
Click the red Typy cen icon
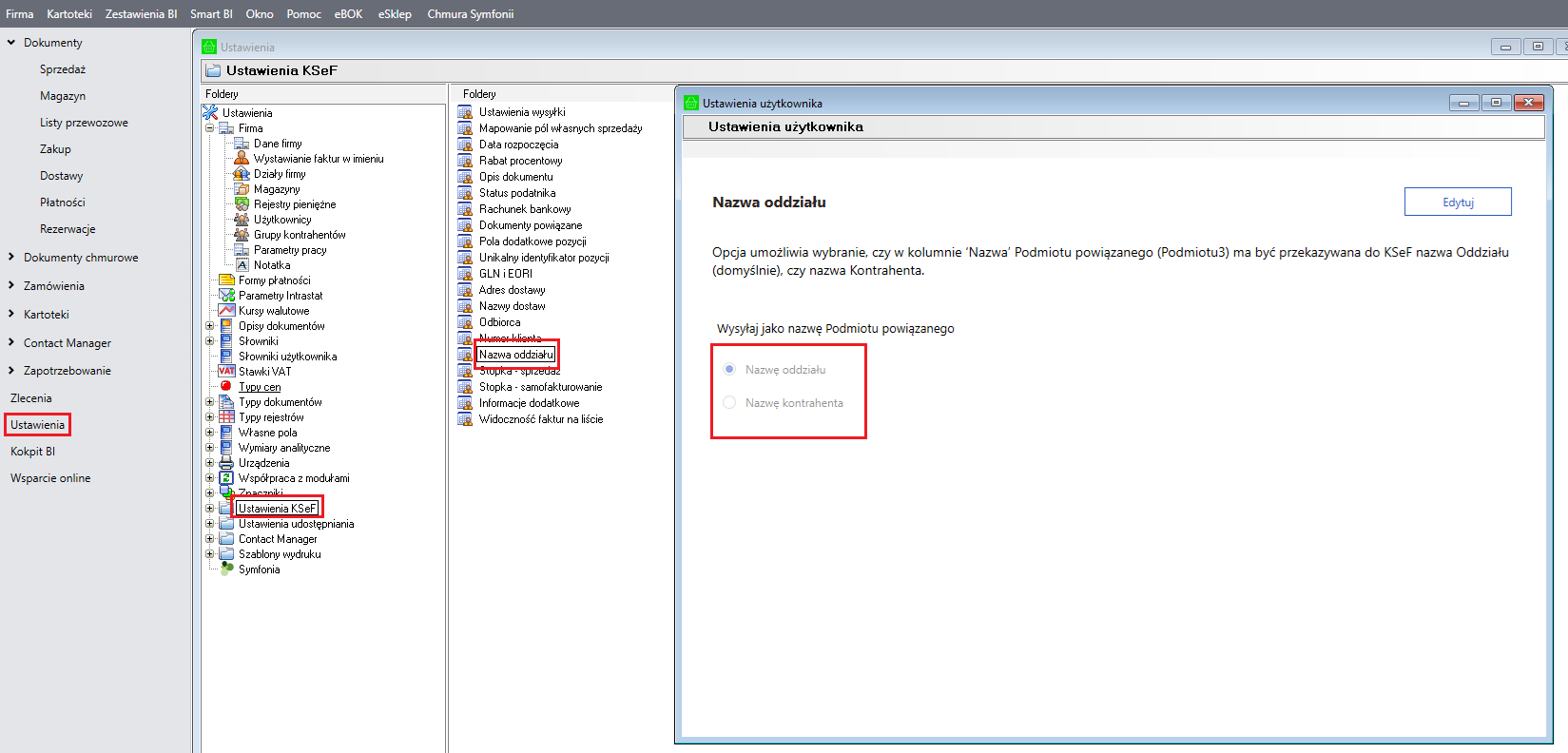click(x=226, y=387)
